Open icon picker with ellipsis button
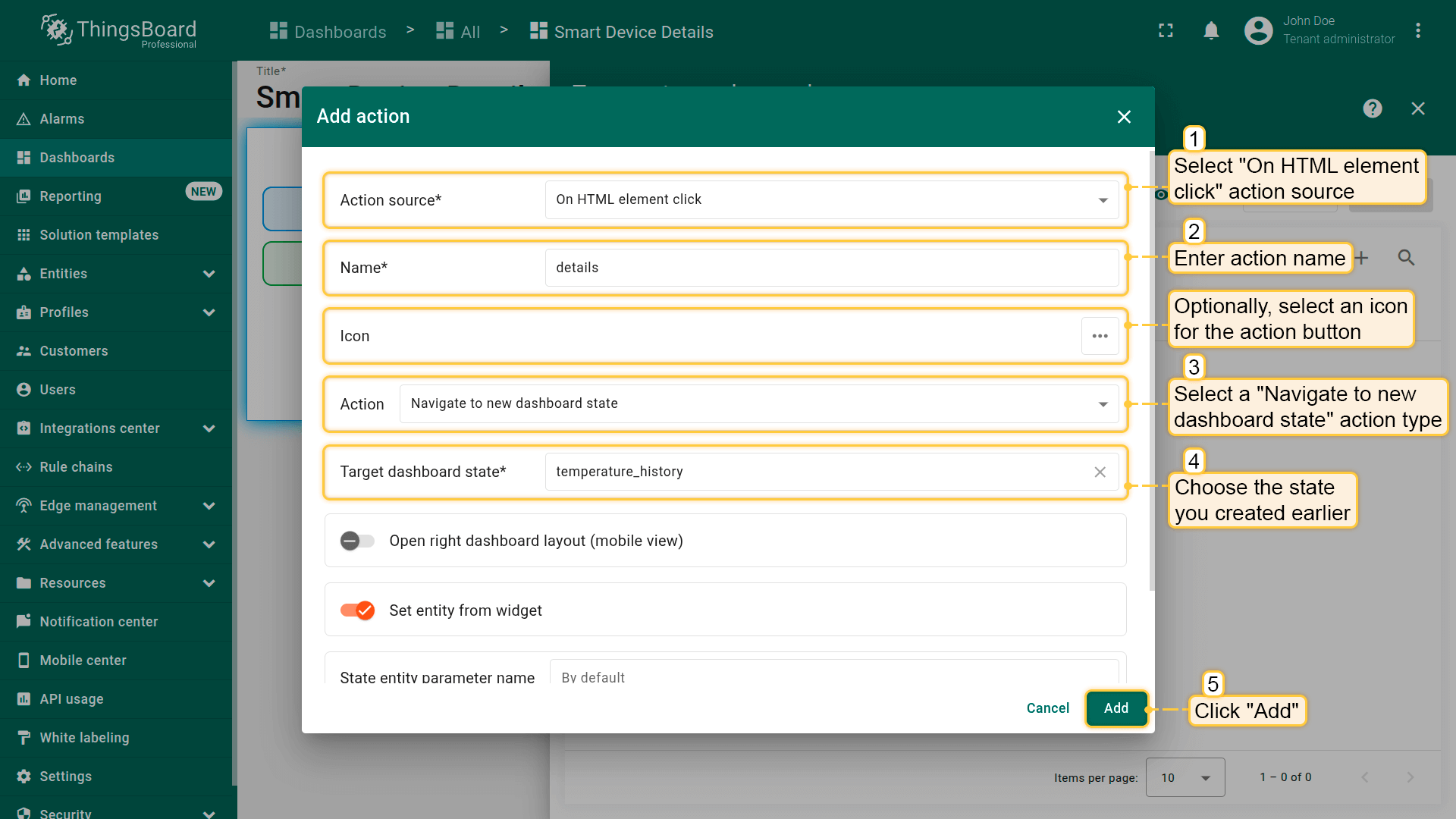This screenshot has width=1456, height=819. pos(1100,336)
